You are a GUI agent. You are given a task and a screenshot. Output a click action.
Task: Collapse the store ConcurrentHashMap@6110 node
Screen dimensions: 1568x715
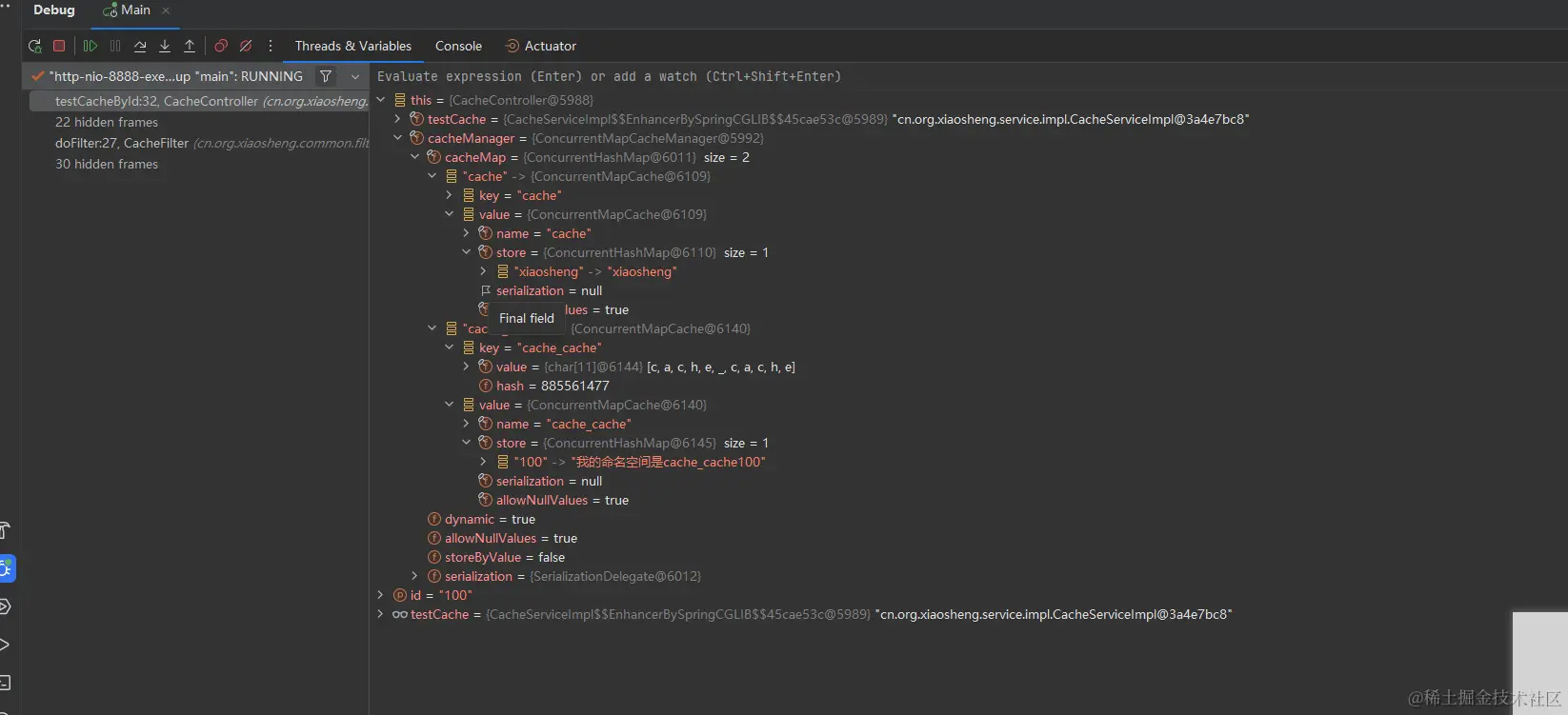click(467, 252)
